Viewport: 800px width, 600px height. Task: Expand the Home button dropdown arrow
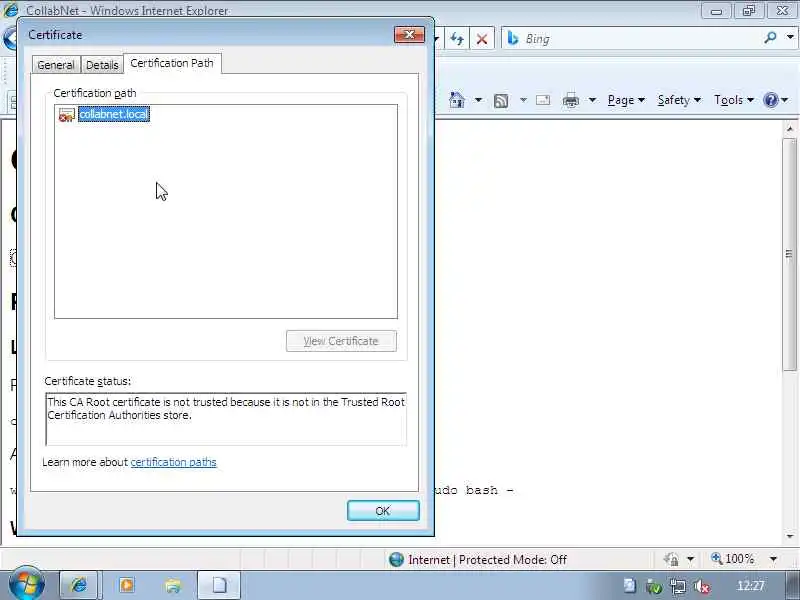478,100
